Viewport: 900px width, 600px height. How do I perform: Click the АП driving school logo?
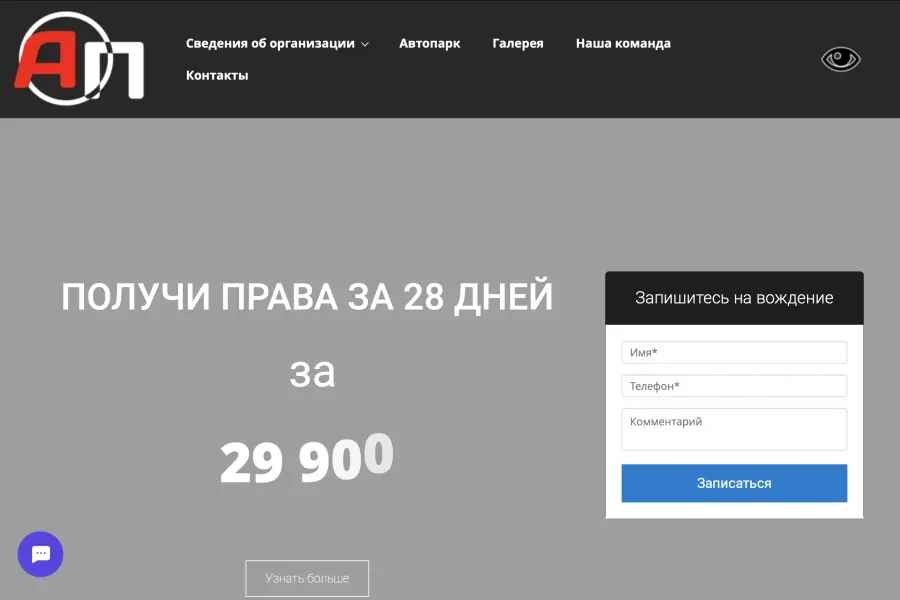click(x=80, y=58)
